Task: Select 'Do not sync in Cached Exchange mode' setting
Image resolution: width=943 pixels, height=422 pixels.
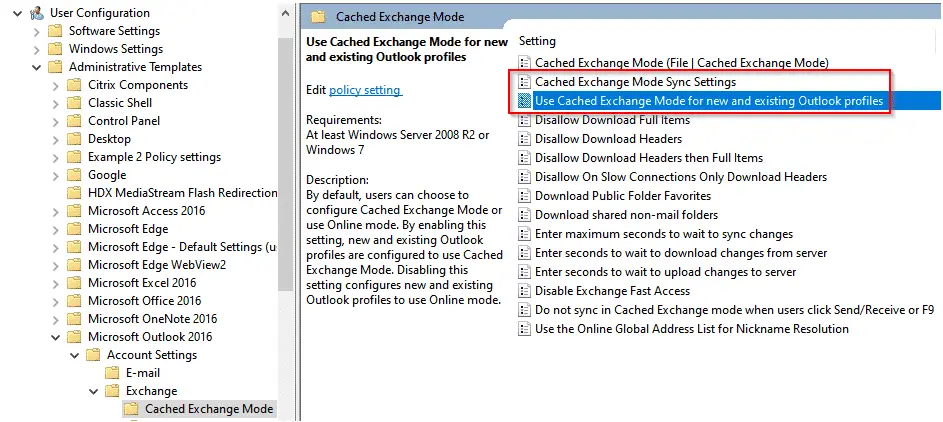Action: (x=734, y=310)
